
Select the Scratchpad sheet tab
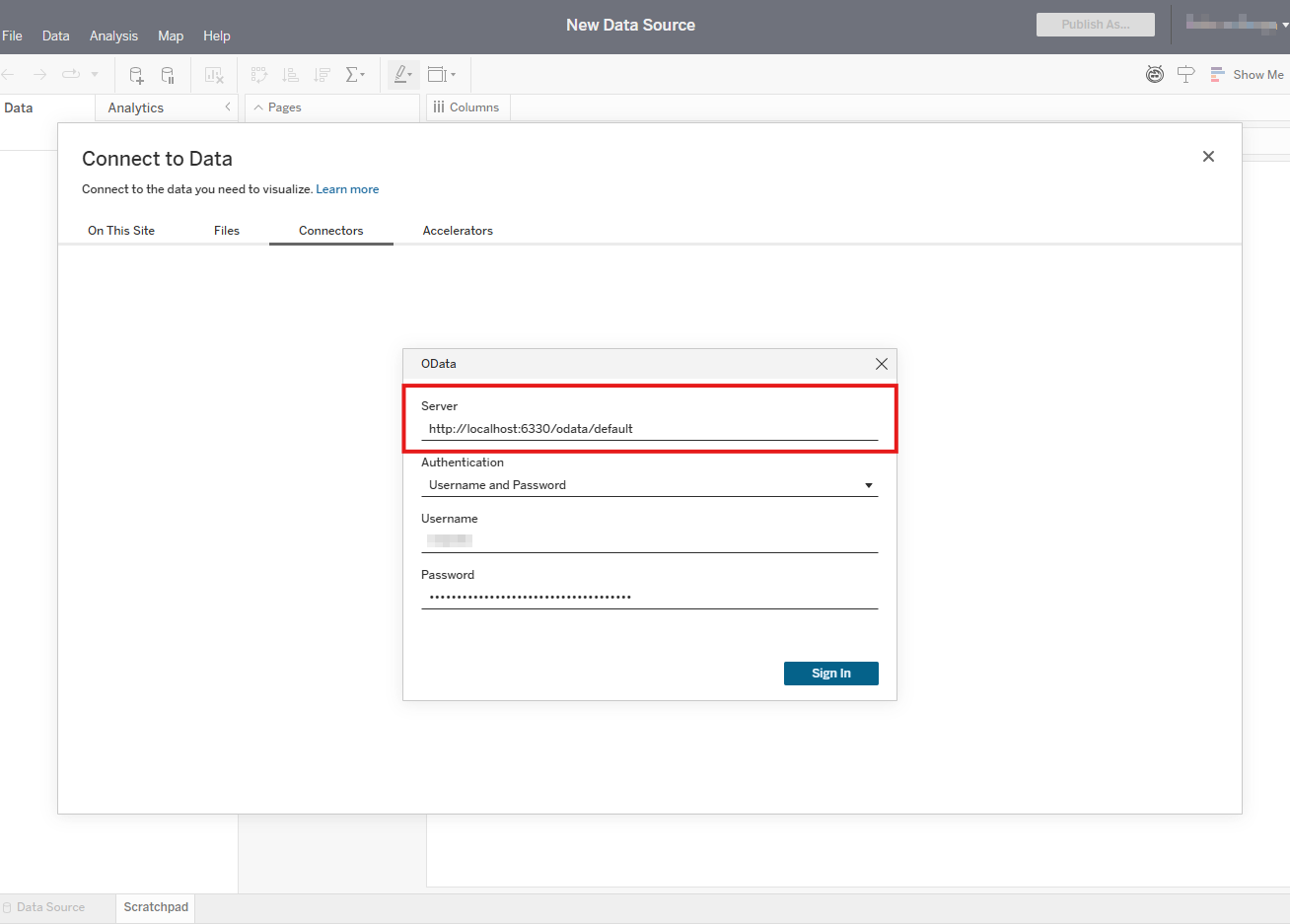(156, 907)
